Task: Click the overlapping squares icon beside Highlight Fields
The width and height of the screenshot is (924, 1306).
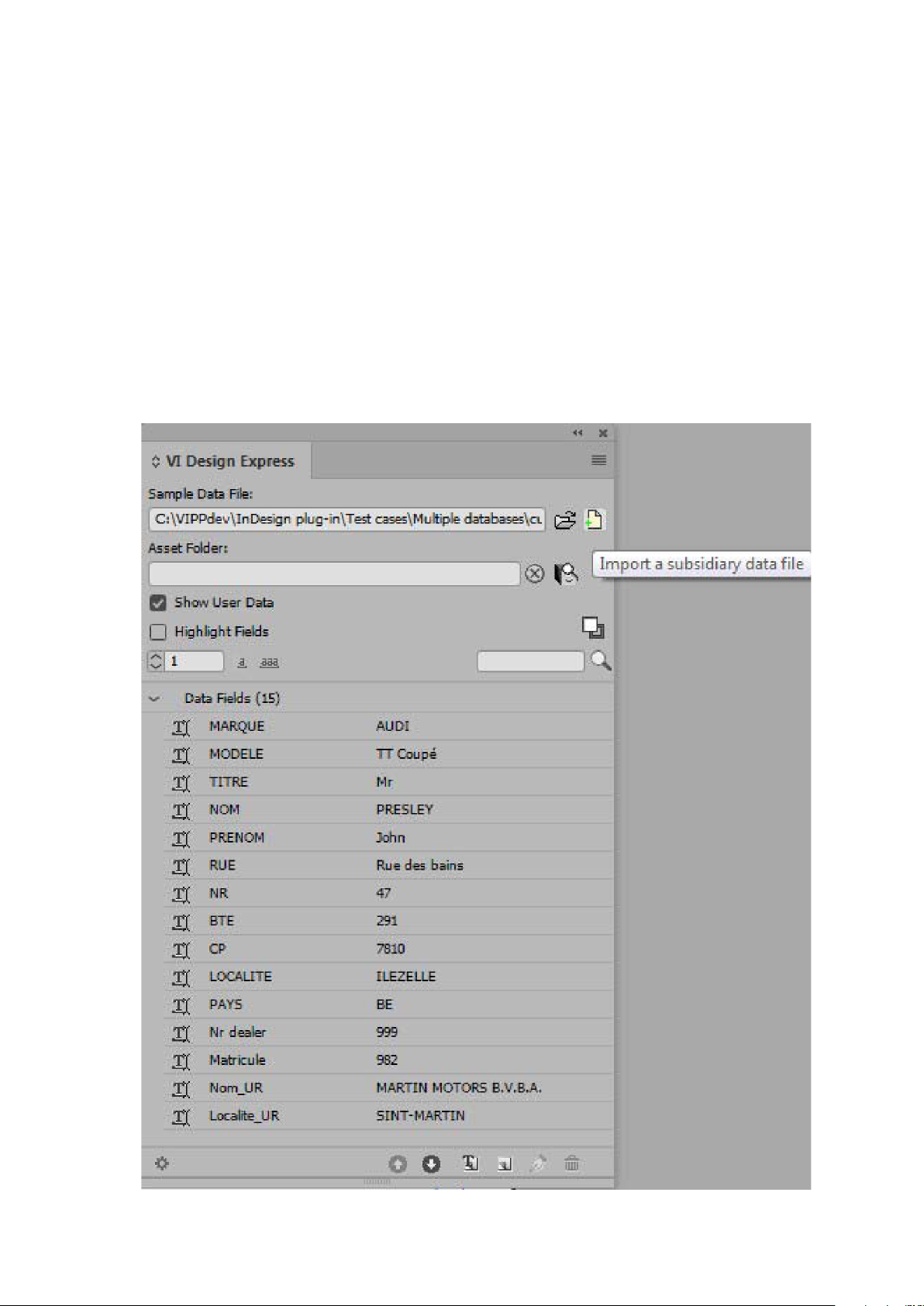Action: (x=593, y=628)
